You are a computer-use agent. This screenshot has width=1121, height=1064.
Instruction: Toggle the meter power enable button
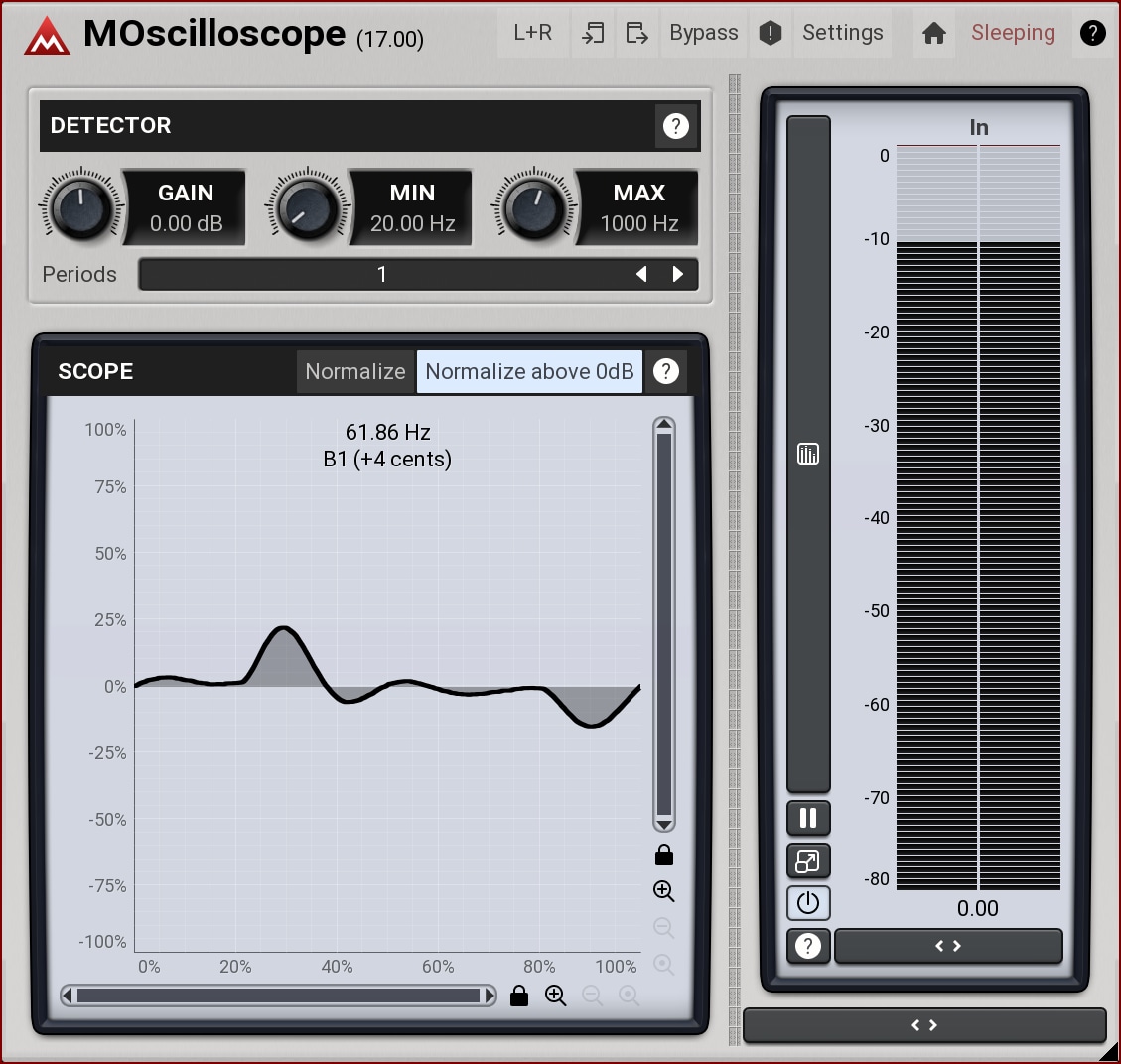click(x=808, y=903)
